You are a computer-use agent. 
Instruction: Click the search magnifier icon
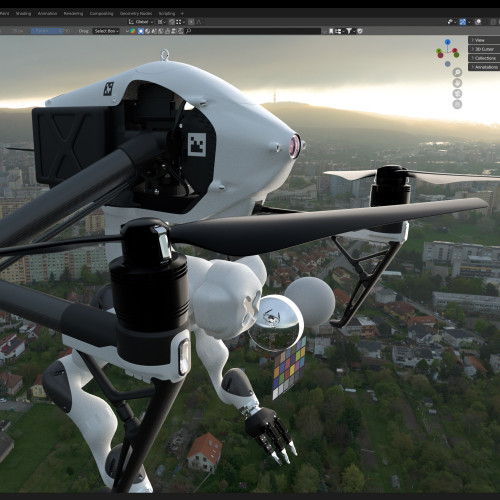pos(188,31)
